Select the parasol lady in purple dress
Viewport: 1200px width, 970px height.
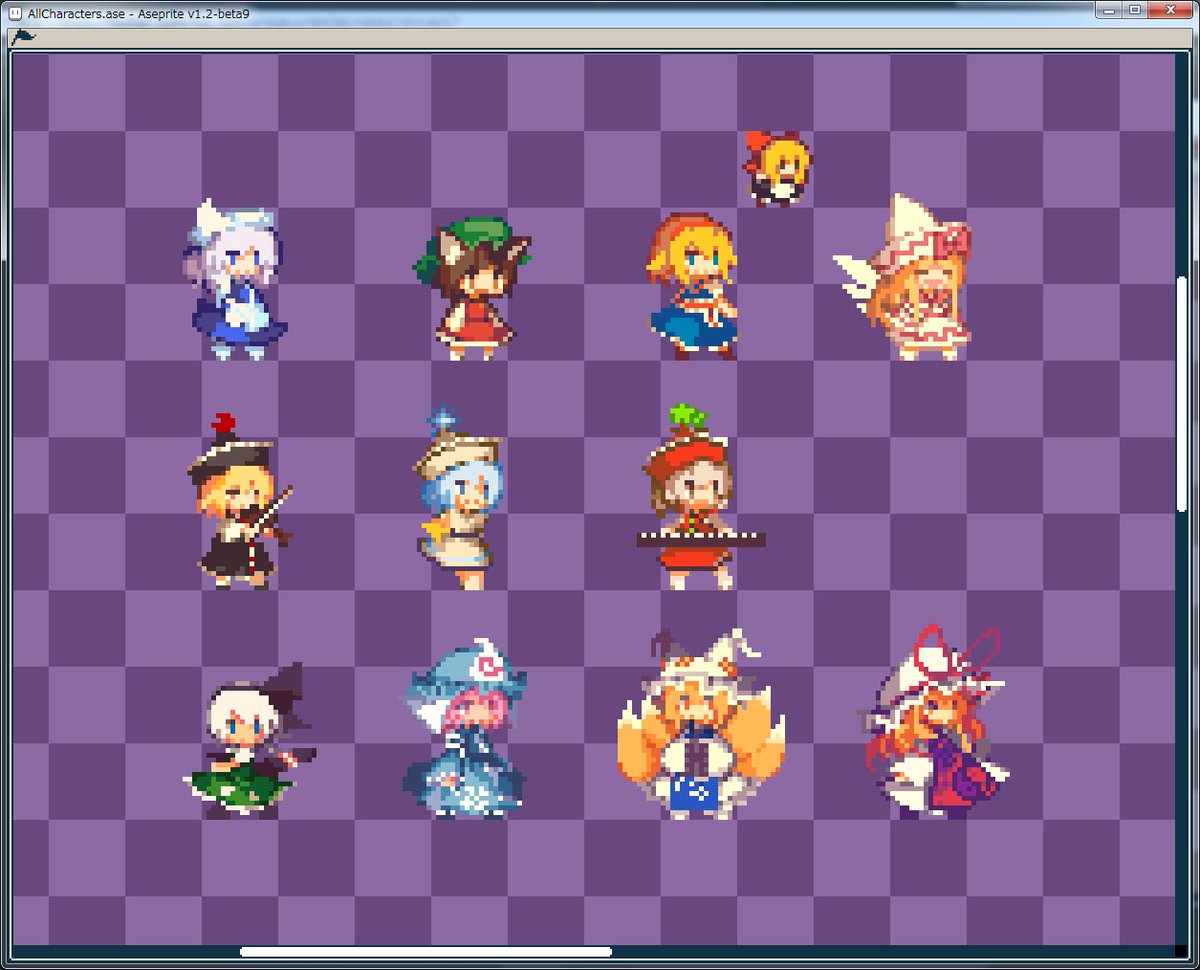pyautogui.click(x=934, y=724)
